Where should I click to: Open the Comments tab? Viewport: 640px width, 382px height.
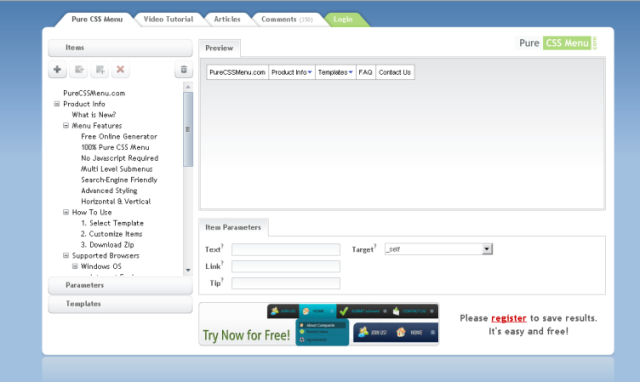point(287,19)
